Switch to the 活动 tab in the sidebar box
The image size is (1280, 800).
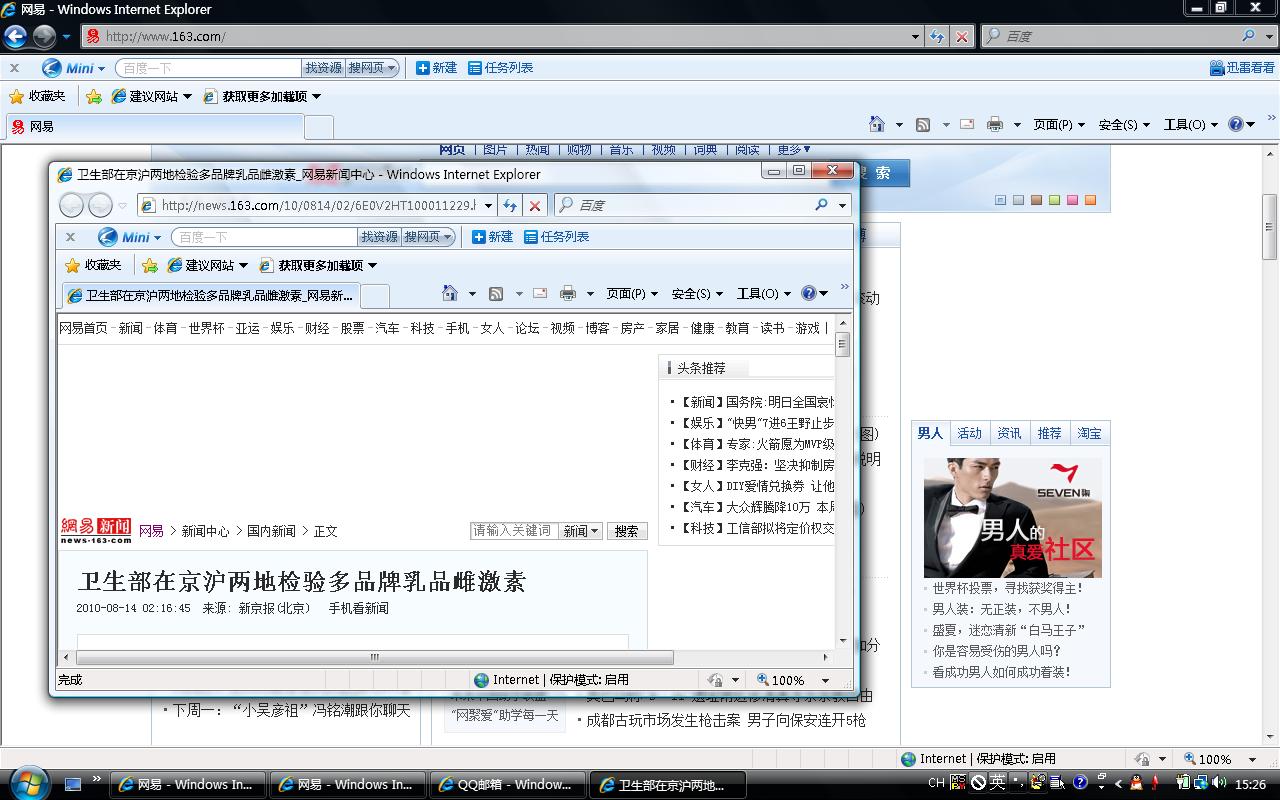pos(970,433)
